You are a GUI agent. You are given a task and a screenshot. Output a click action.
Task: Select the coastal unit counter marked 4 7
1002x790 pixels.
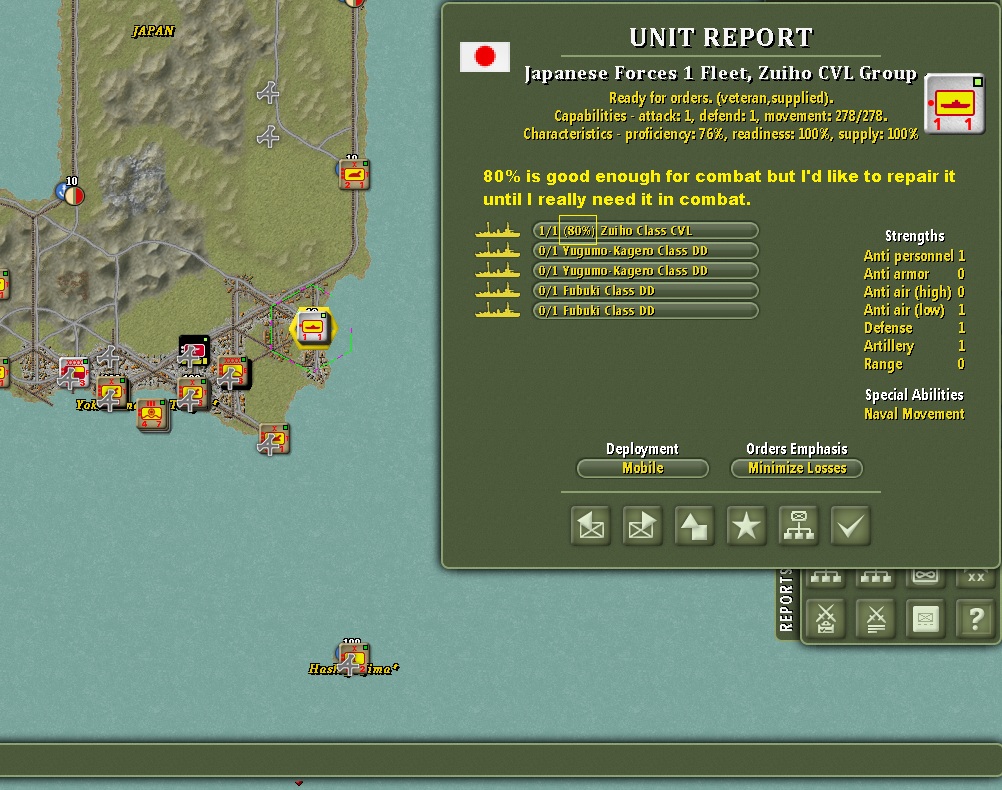pos(153,415)
